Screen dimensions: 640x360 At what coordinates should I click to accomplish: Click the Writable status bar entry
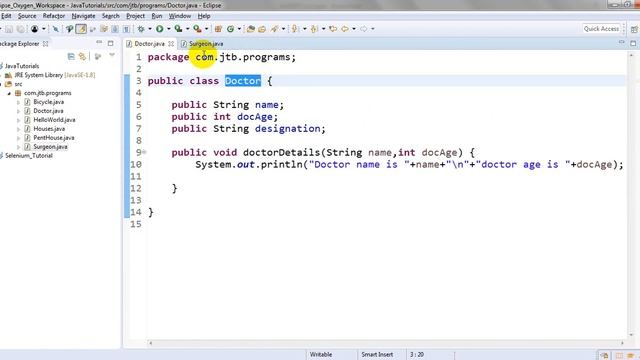pyautogui.click(x=321, y=355)
